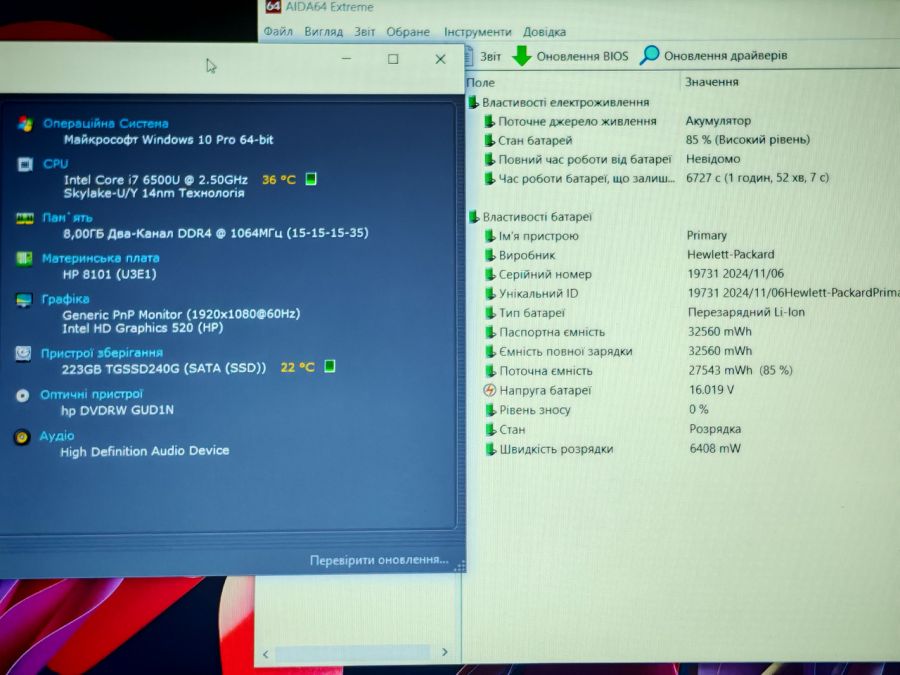Click the CPU chip icon
This screenshot has height=675, width=900.
(x=25, y=165)
